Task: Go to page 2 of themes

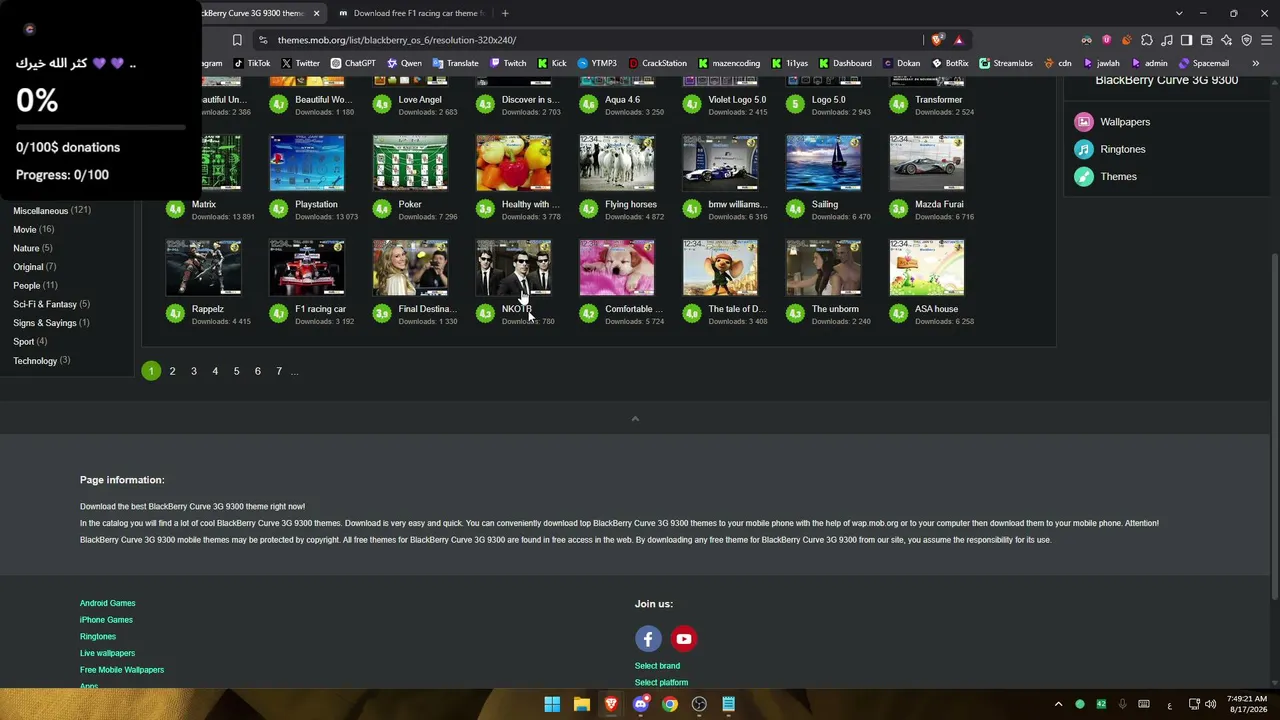Action: pos(172,371)
